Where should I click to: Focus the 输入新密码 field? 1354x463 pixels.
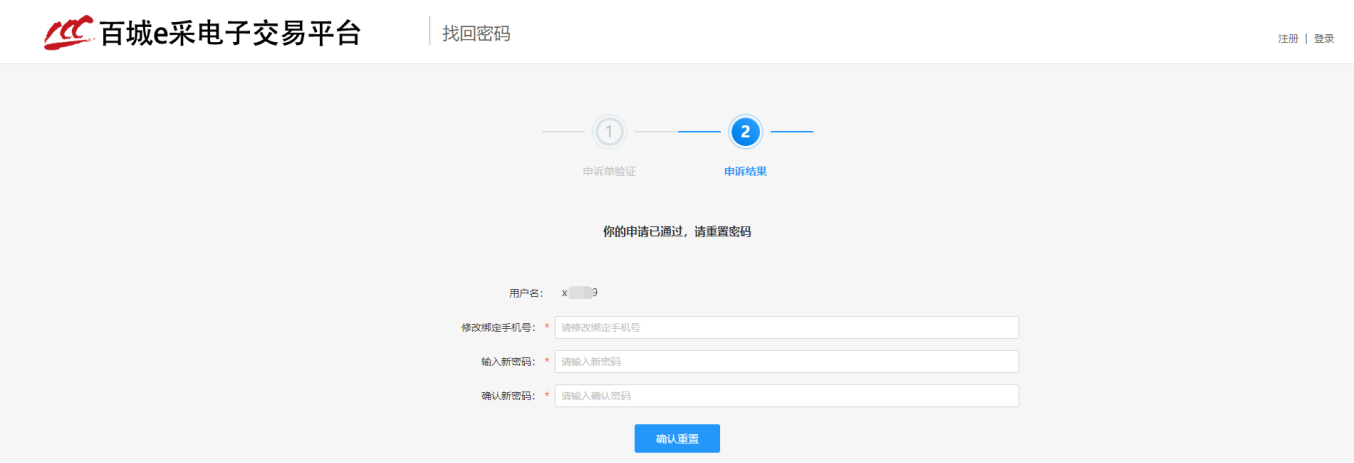click(787, 362)
